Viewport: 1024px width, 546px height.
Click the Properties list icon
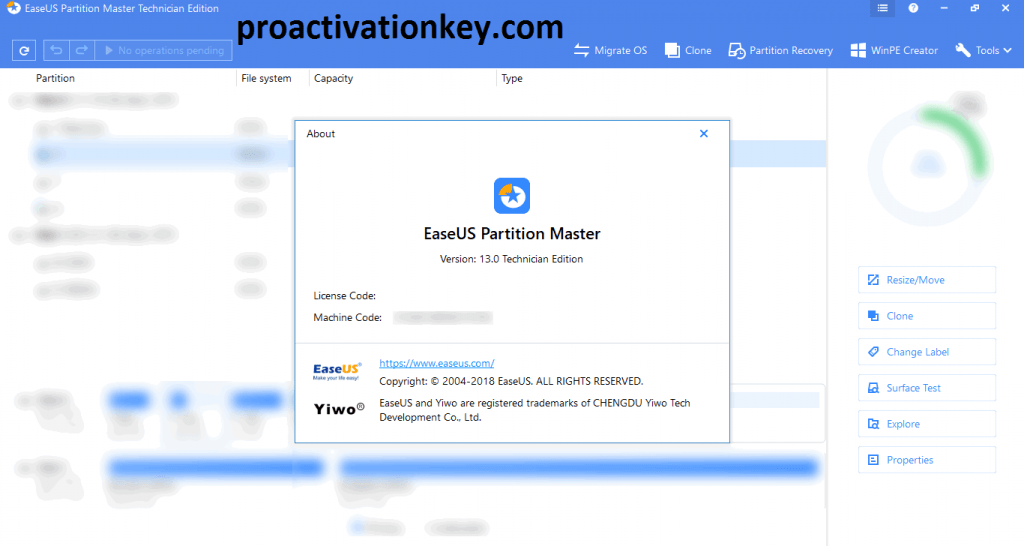(x=873, y=460)
